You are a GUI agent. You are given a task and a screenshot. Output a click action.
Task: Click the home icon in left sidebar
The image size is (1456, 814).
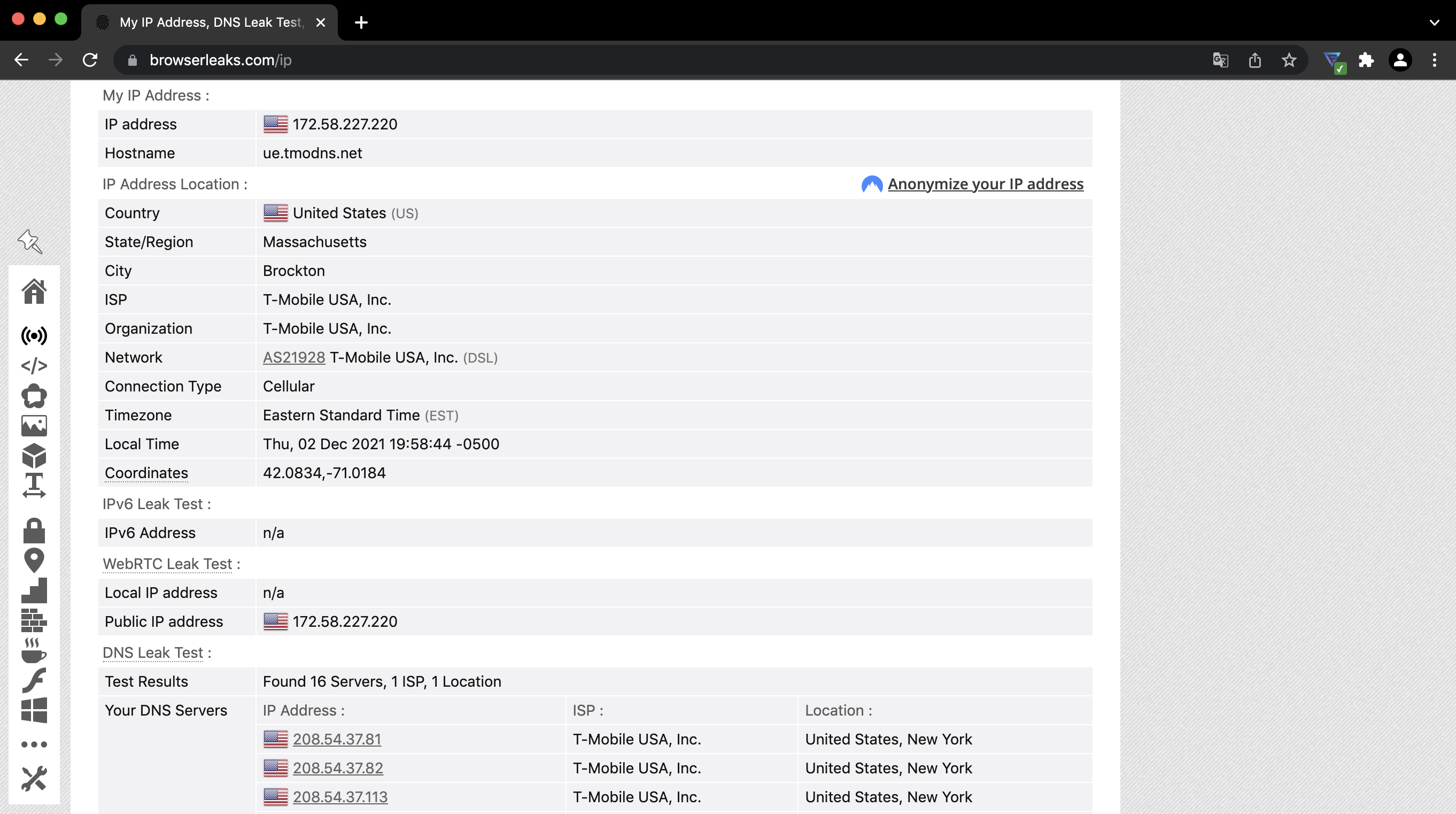[34, 291]
